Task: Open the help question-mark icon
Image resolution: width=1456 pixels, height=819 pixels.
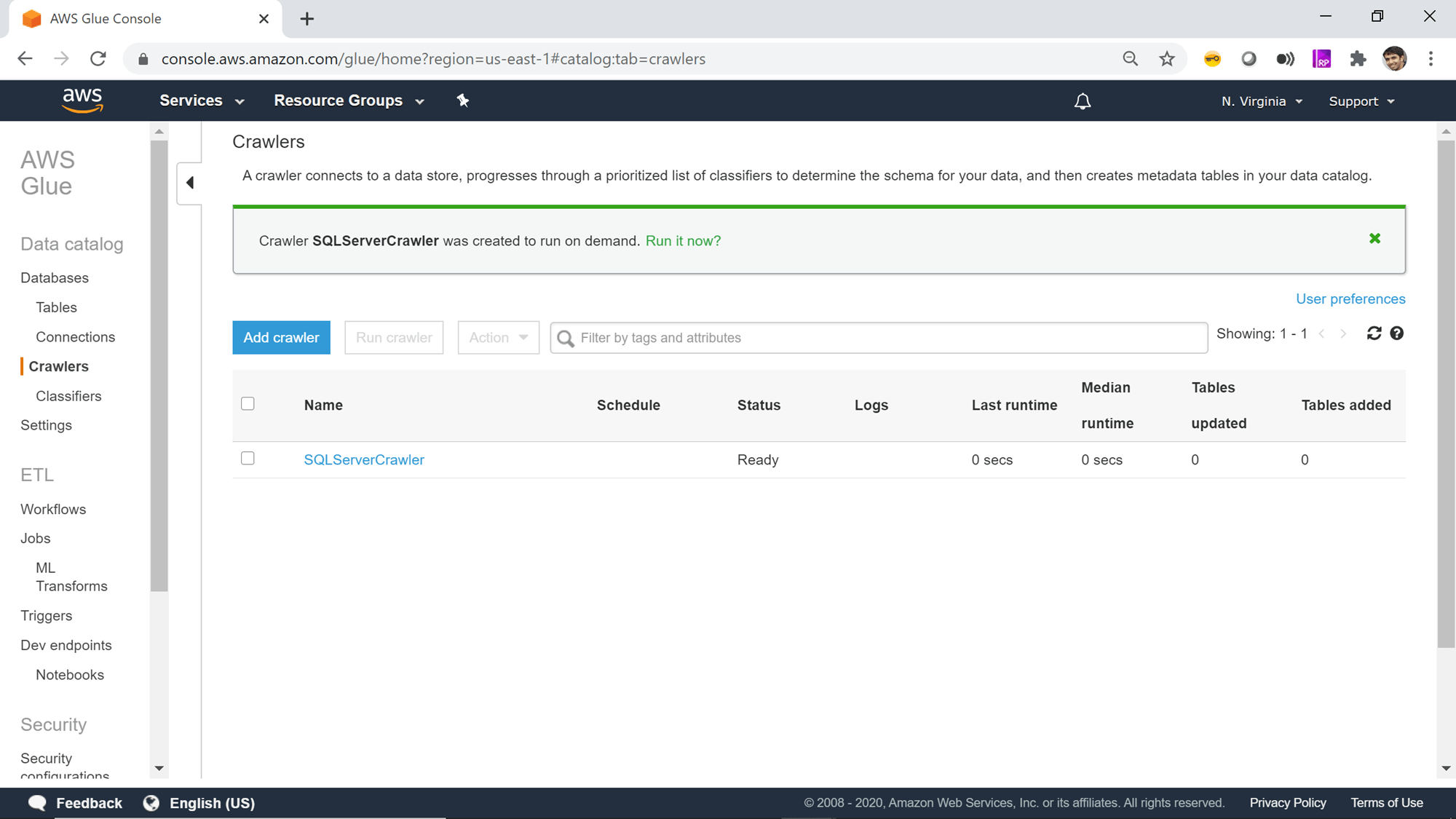Action: point(1397,333)
